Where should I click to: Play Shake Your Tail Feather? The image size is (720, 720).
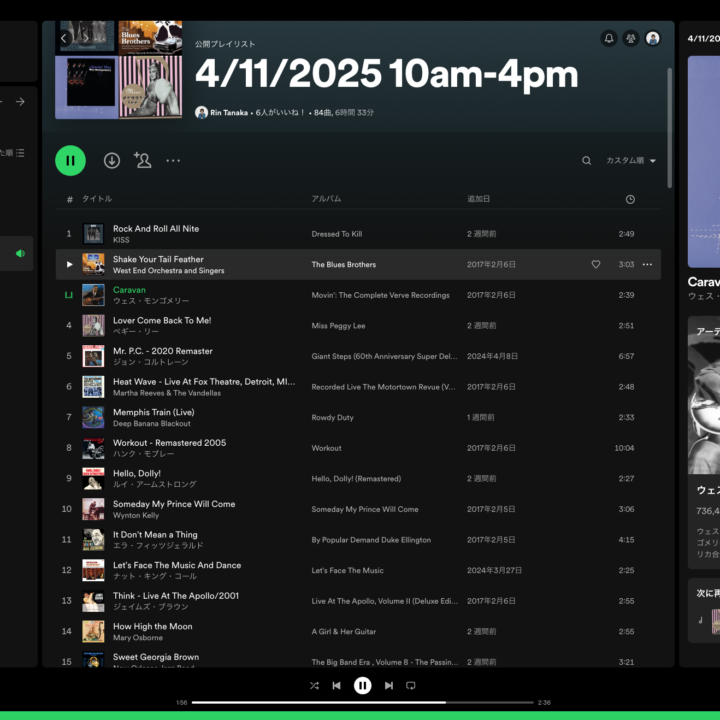click(69, 264)
